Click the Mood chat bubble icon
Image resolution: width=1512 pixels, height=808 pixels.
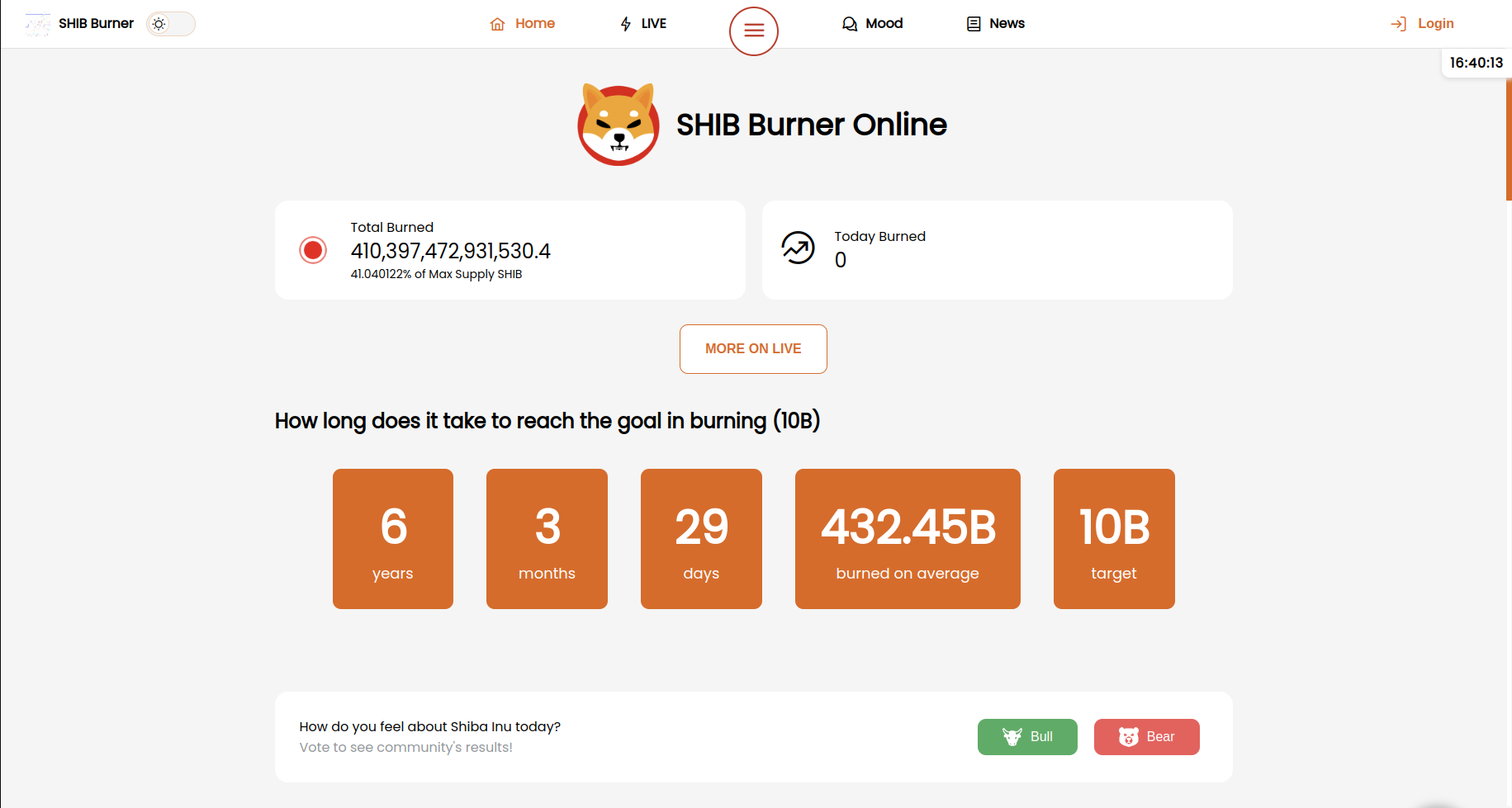click(x=850, y=24)
